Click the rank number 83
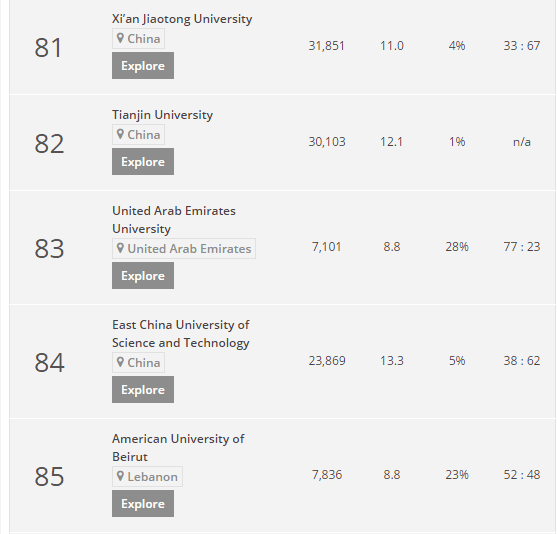The image size is (558, 534). [x=49, y=248]
